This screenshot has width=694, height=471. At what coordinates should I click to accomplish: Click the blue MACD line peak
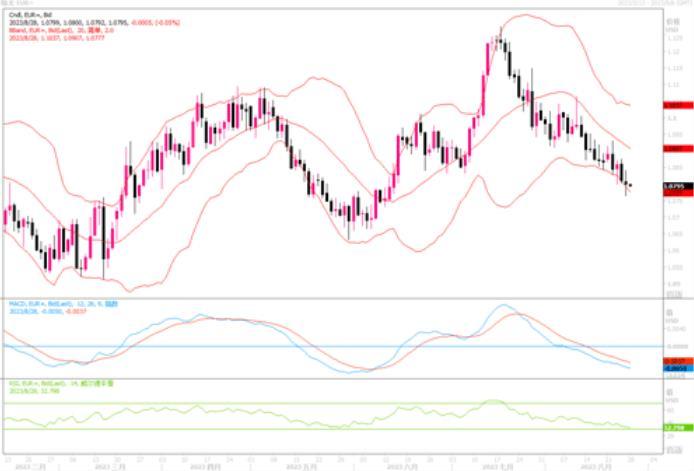tap(503, 306)
